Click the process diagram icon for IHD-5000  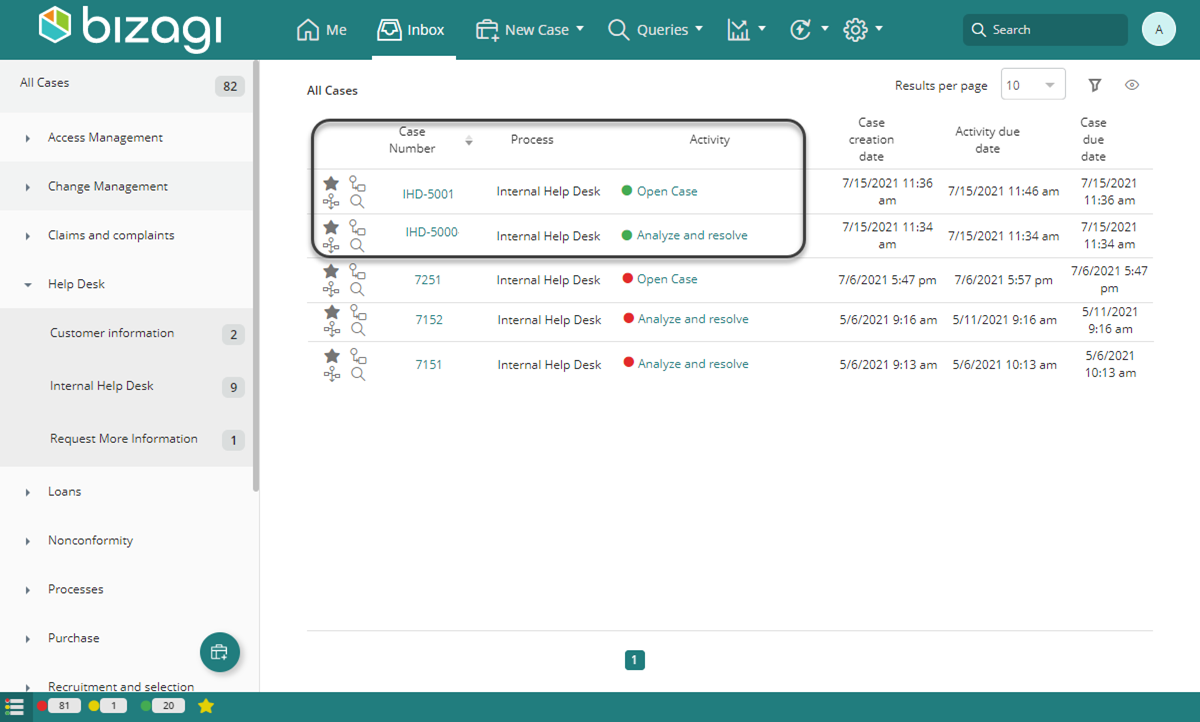(x=331, y=245)
